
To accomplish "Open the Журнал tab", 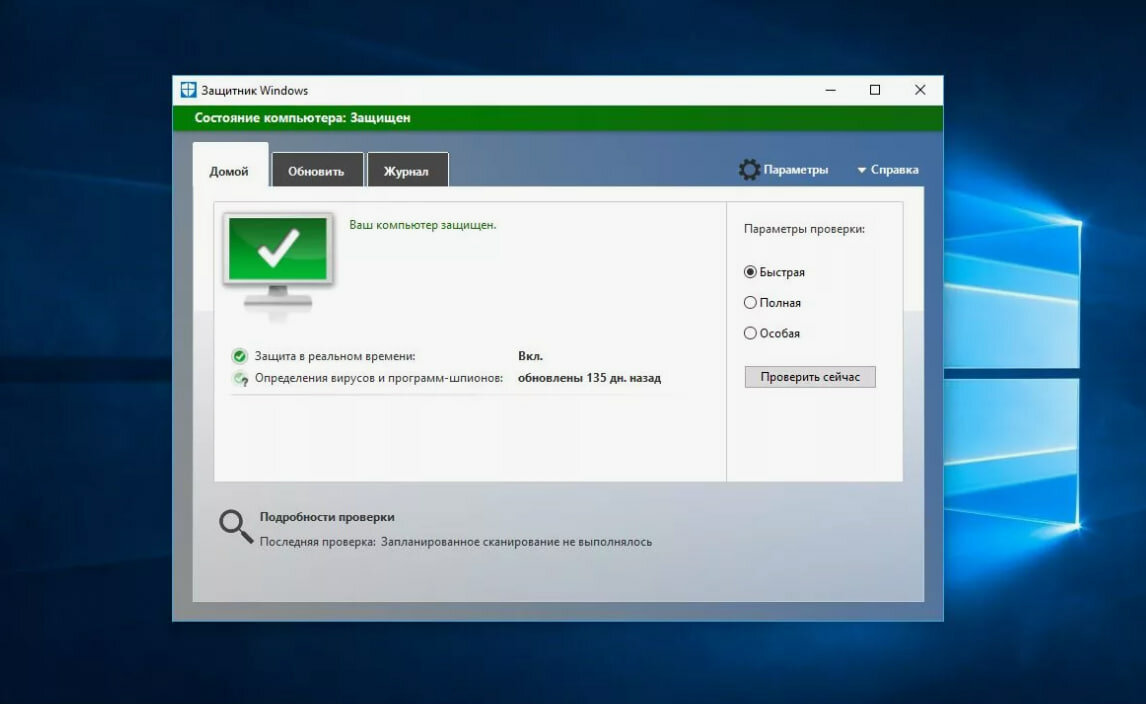I will [406, 171].
